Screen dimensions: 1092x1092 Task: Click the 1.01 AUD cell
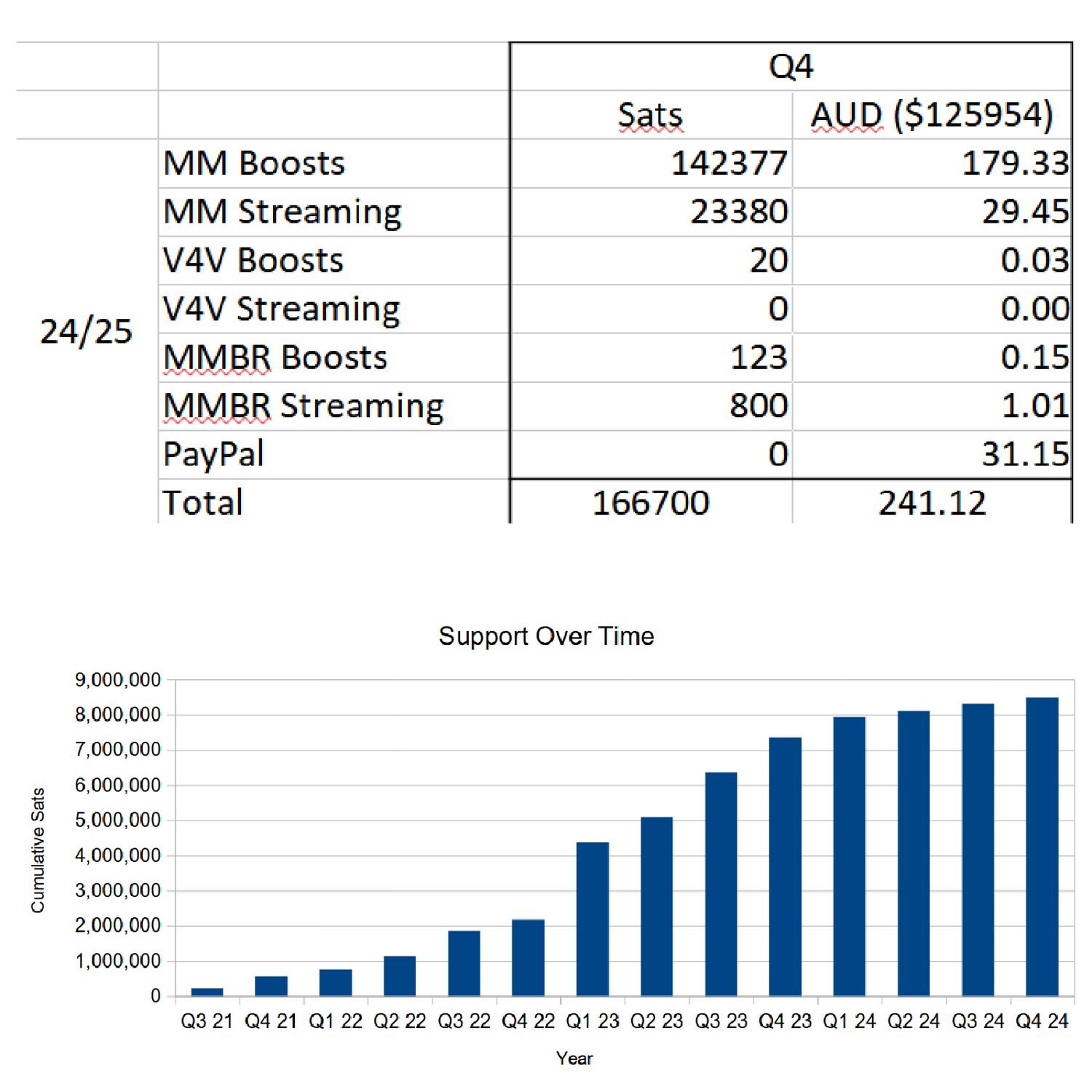[932, 406]
